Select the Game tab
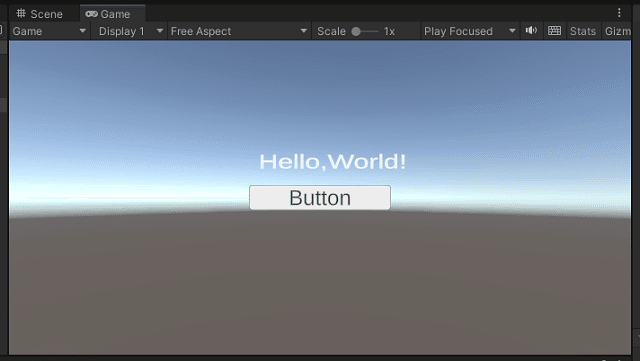The image size is (640, 361). [113, 14]
